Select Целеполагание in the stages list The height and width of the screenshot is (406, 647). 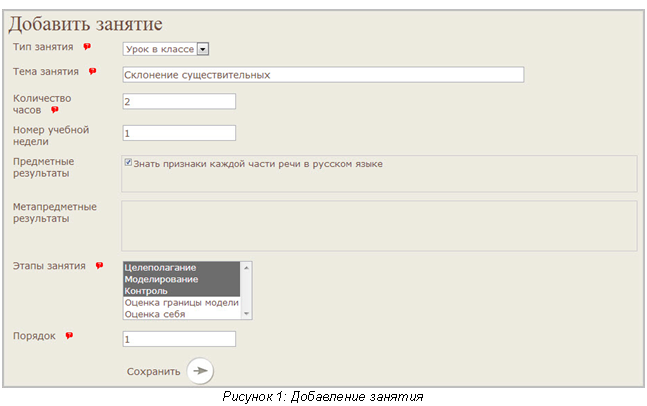coord(182,267)
